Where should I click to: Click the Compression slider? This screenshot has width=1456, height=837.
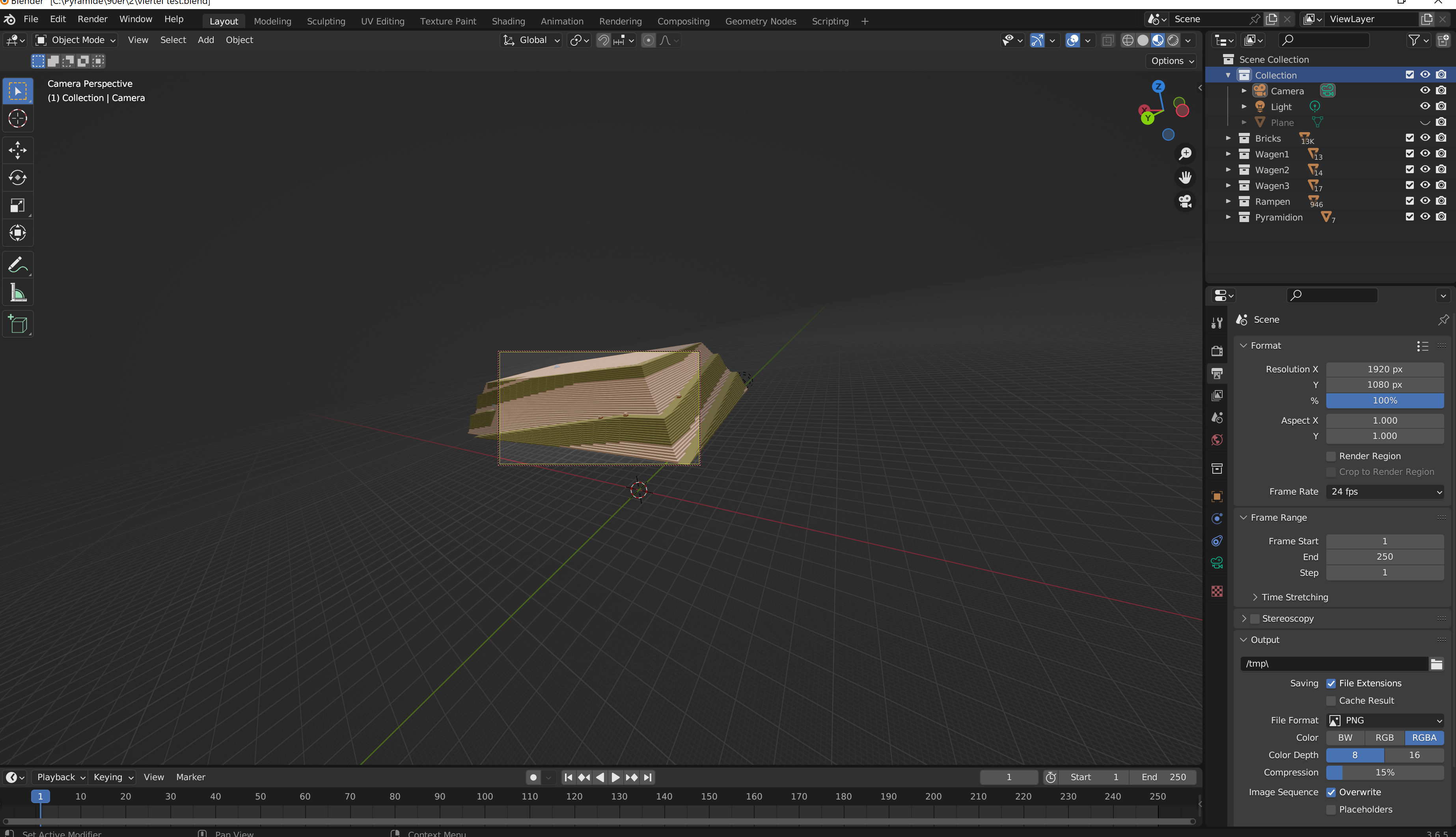(1385, 773)
